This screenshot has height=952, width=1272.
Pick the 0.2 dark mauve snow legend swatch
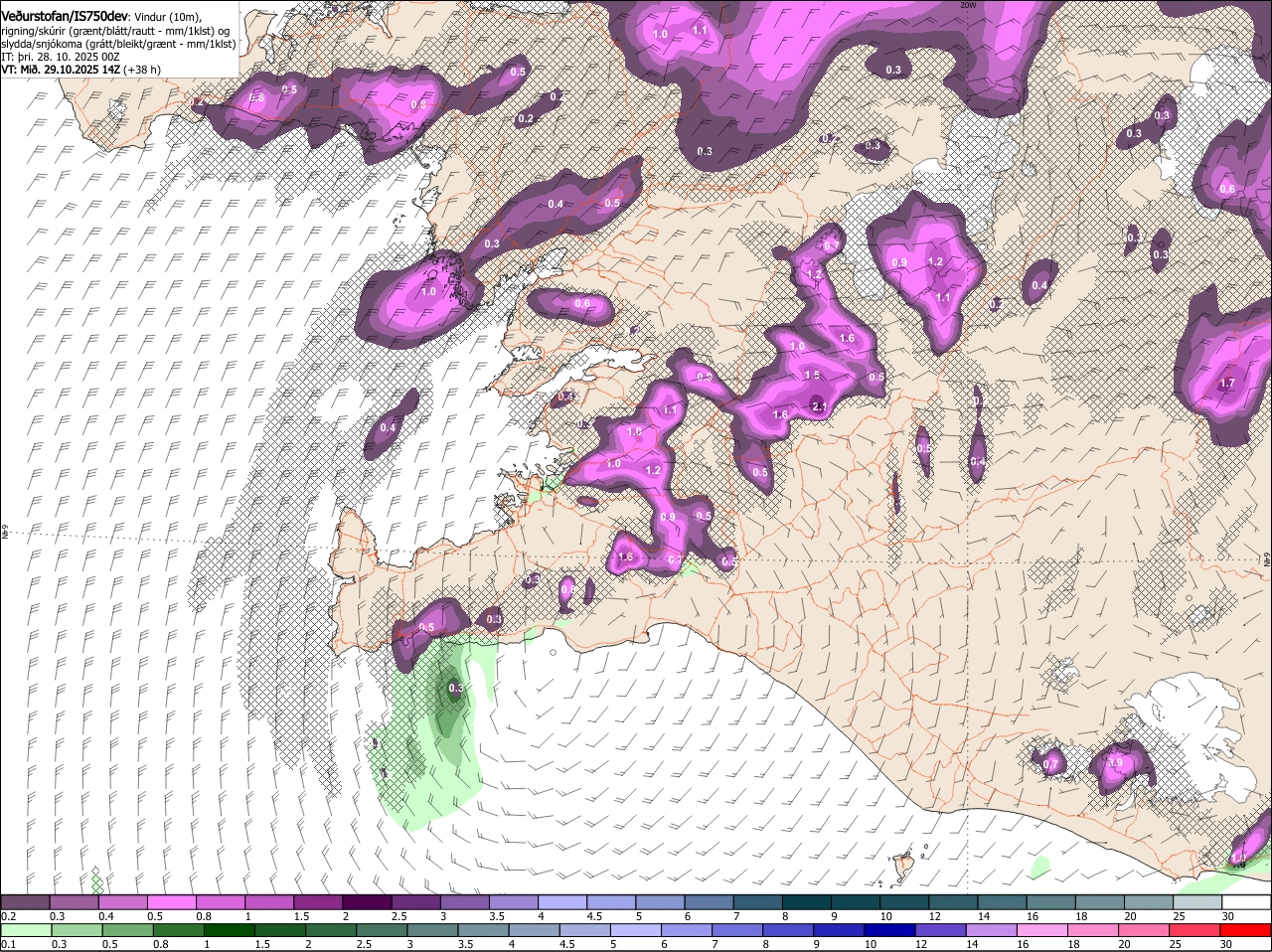[25, 901]
